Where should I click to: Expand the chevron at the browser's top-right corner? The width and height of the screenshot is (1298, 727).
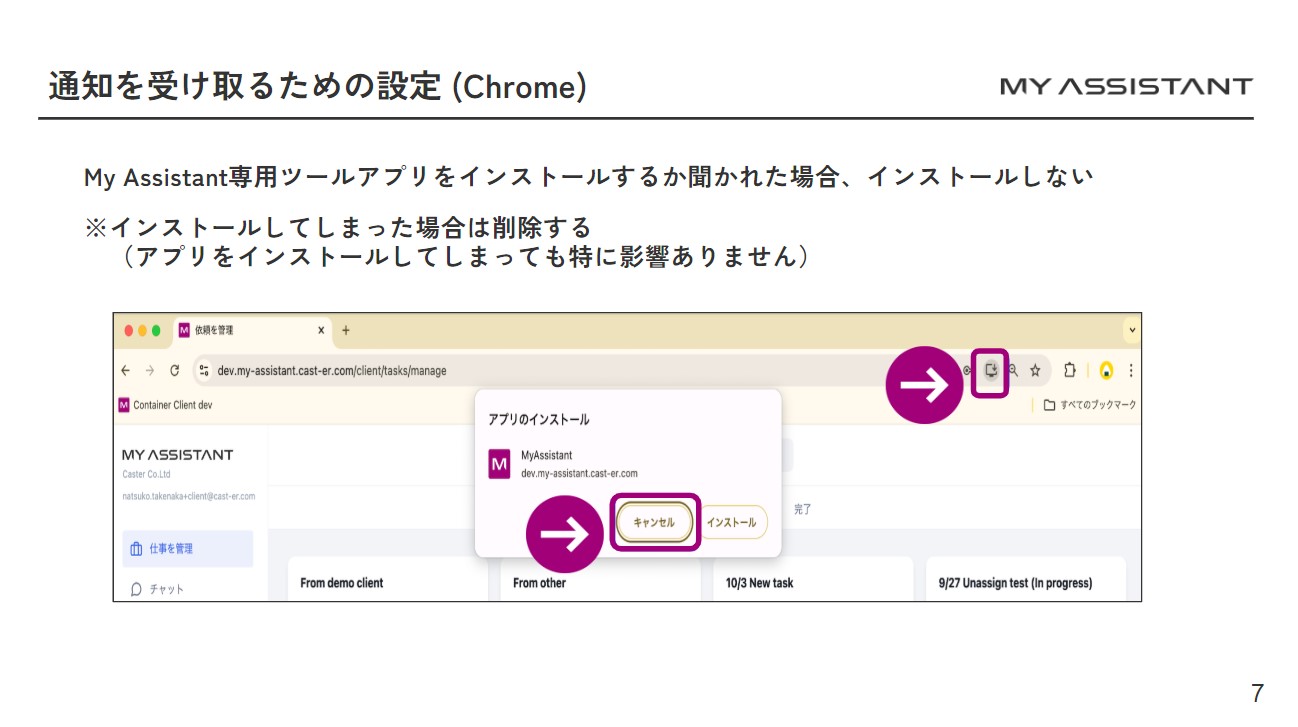click(x=1131, y=330)
